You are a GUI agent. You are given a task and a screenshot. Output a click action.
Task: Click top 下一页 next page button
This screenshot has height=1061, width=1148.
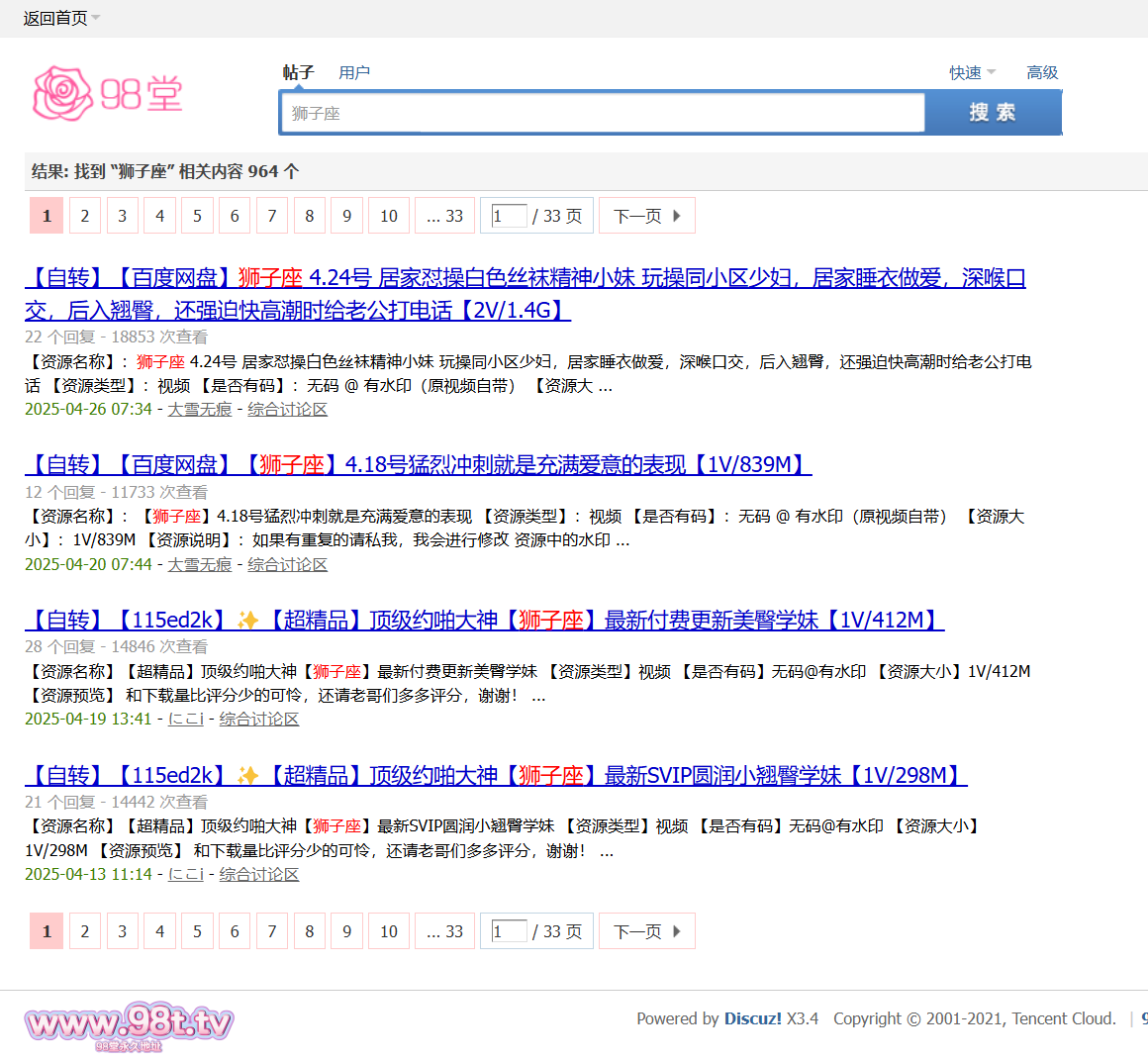click(646, 216)
